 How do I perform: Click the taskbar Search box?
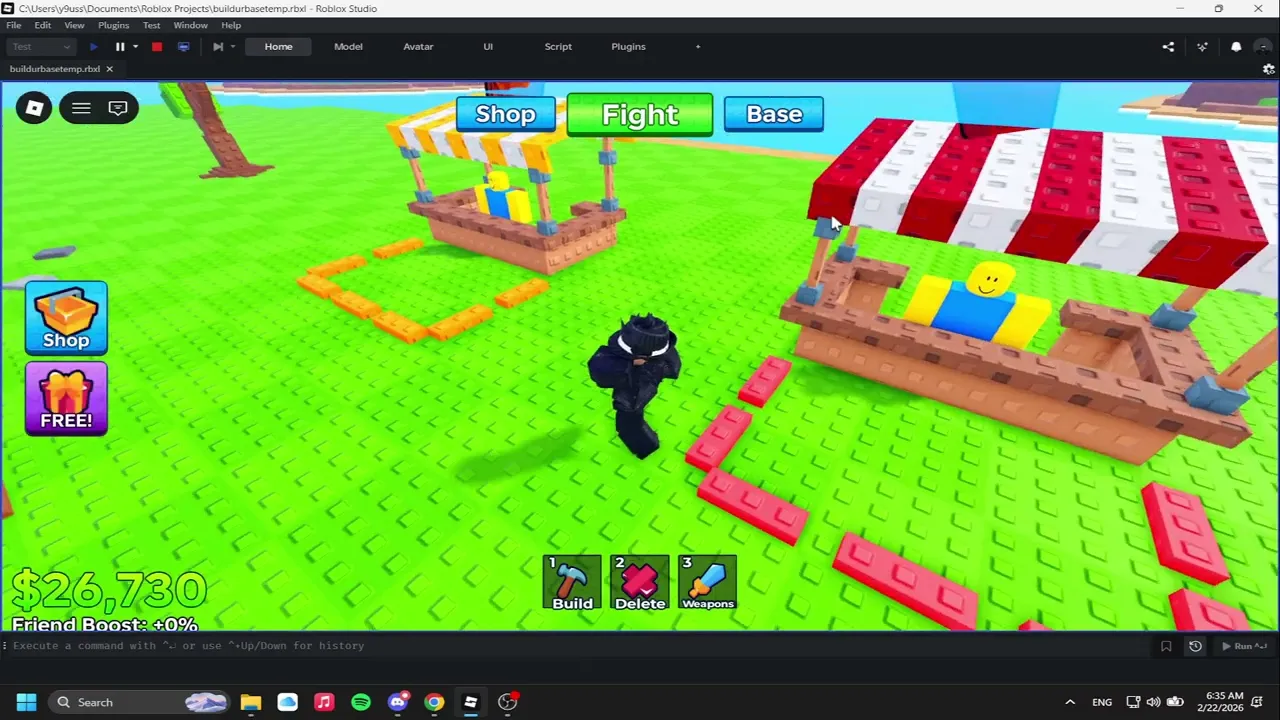tap(140, 702)
